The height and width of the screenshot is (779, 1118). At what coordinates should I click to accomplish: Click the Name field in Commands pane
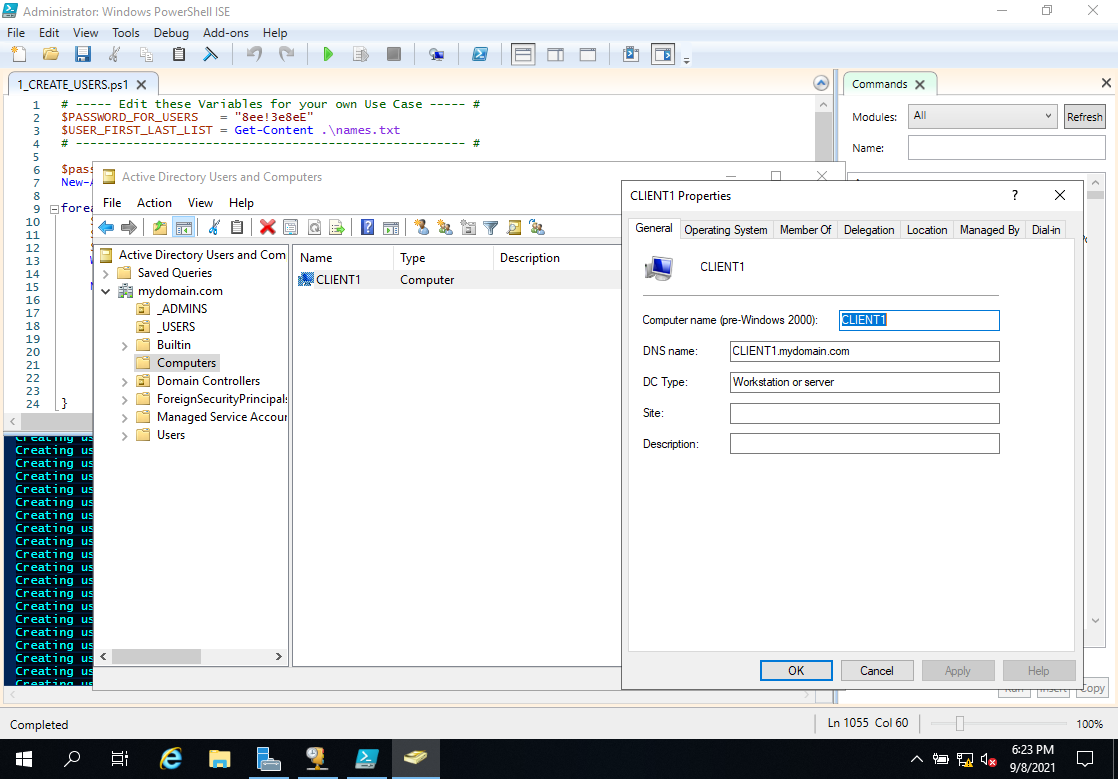pyautogui.click(x=1006, y=148)
